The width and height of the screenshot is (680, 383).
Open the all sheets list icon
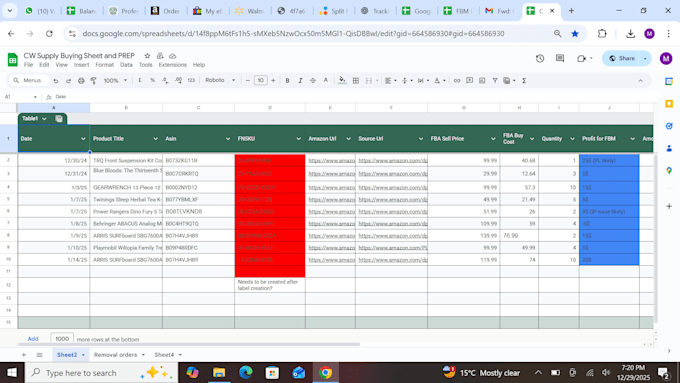point(39,355)
